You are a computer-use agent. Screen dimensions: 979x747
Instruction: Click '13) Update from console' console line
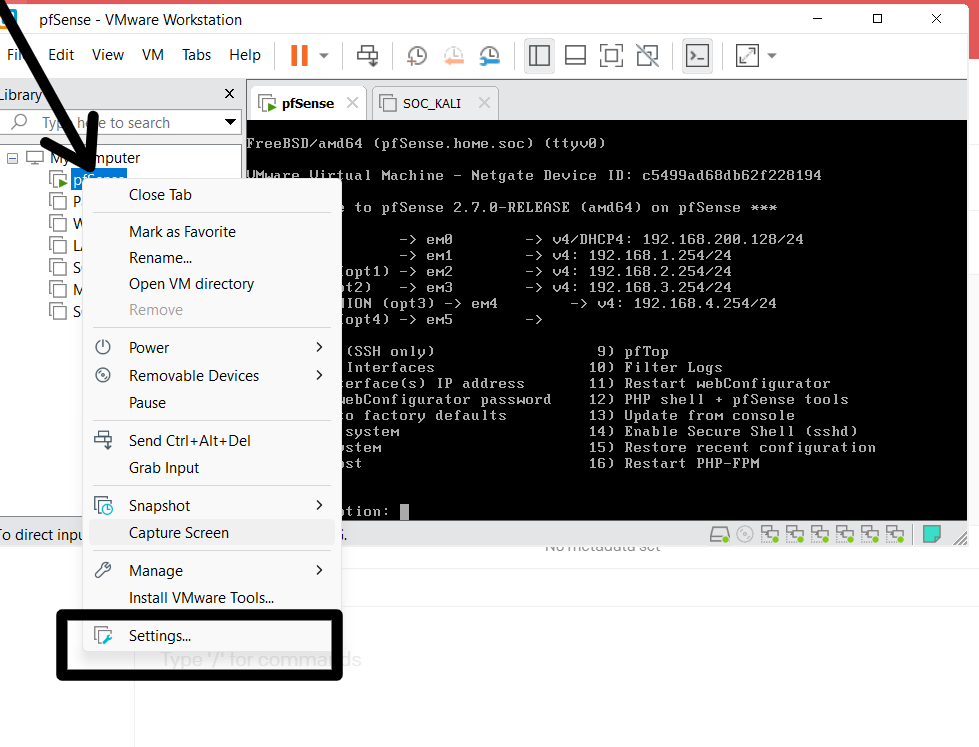pyautogui.click(x=692, y=415)
